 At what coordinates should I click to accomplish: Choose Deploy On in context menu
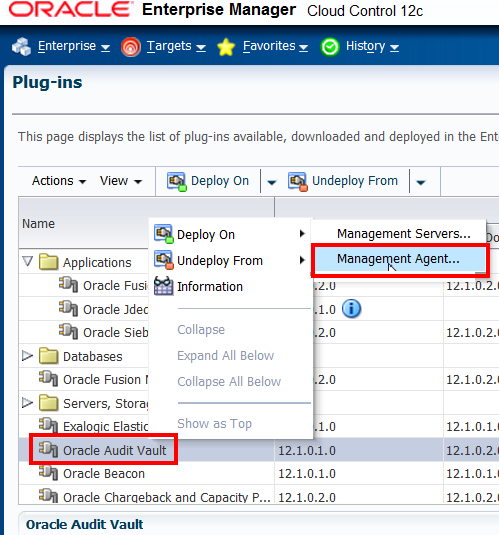[x=231, y=234]
